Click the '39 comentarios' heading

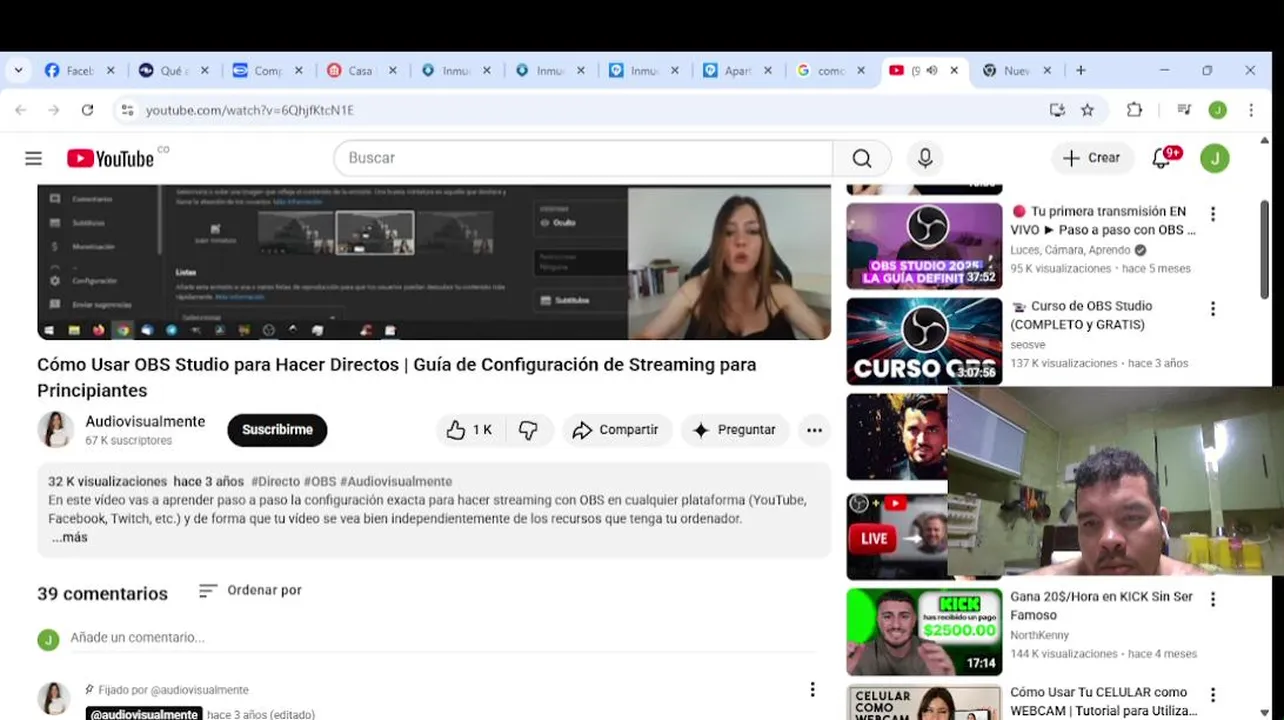click(102, 594)
